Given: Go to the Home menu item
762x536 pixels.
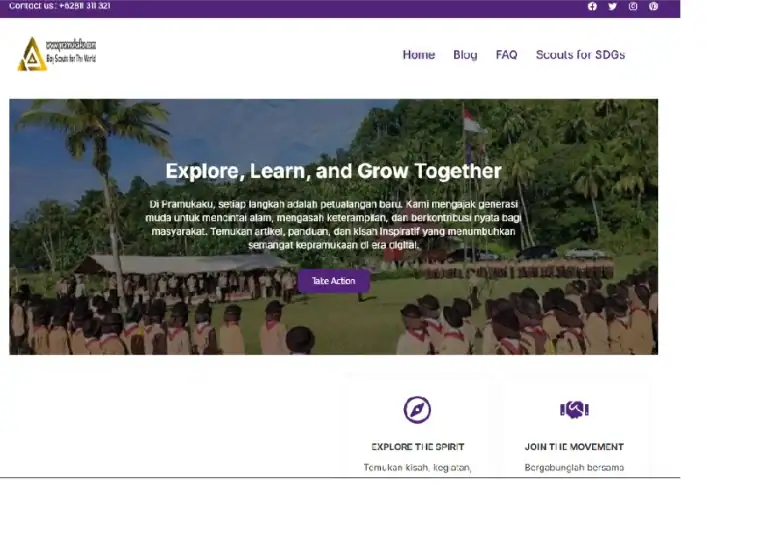Looking at the screenshot, I should (x=418, y=55).
